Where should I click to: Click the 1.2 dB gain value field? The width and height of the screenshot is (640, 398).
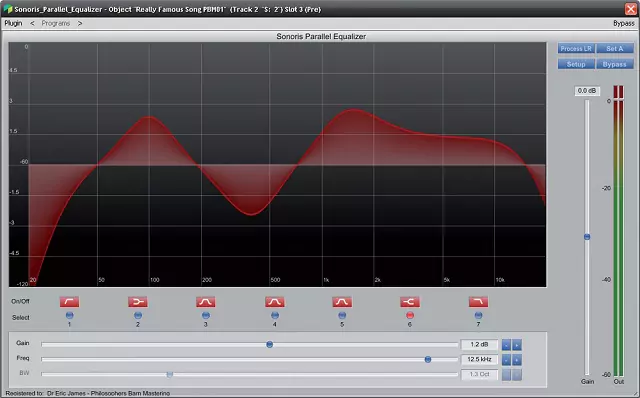(x=479, y=345)
